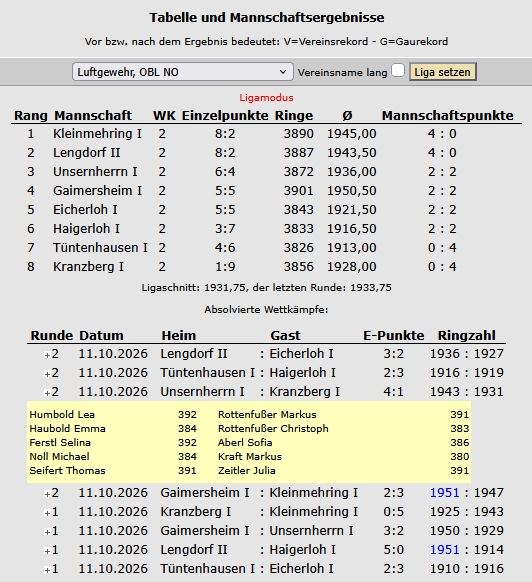Click the Rang column header

tap(31, 115)
